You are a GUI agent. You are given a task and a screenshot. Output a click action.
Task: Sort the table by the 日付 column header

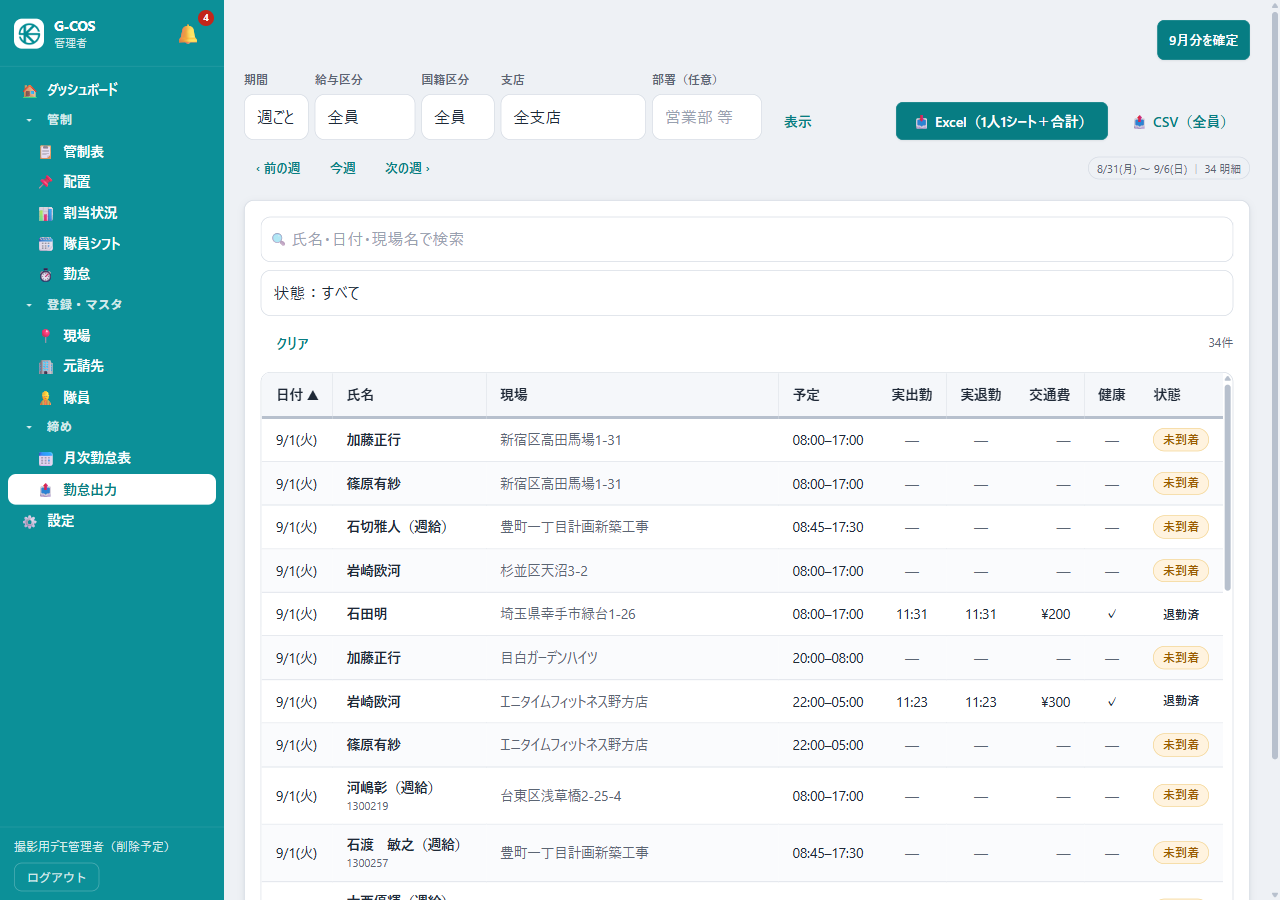297,395
